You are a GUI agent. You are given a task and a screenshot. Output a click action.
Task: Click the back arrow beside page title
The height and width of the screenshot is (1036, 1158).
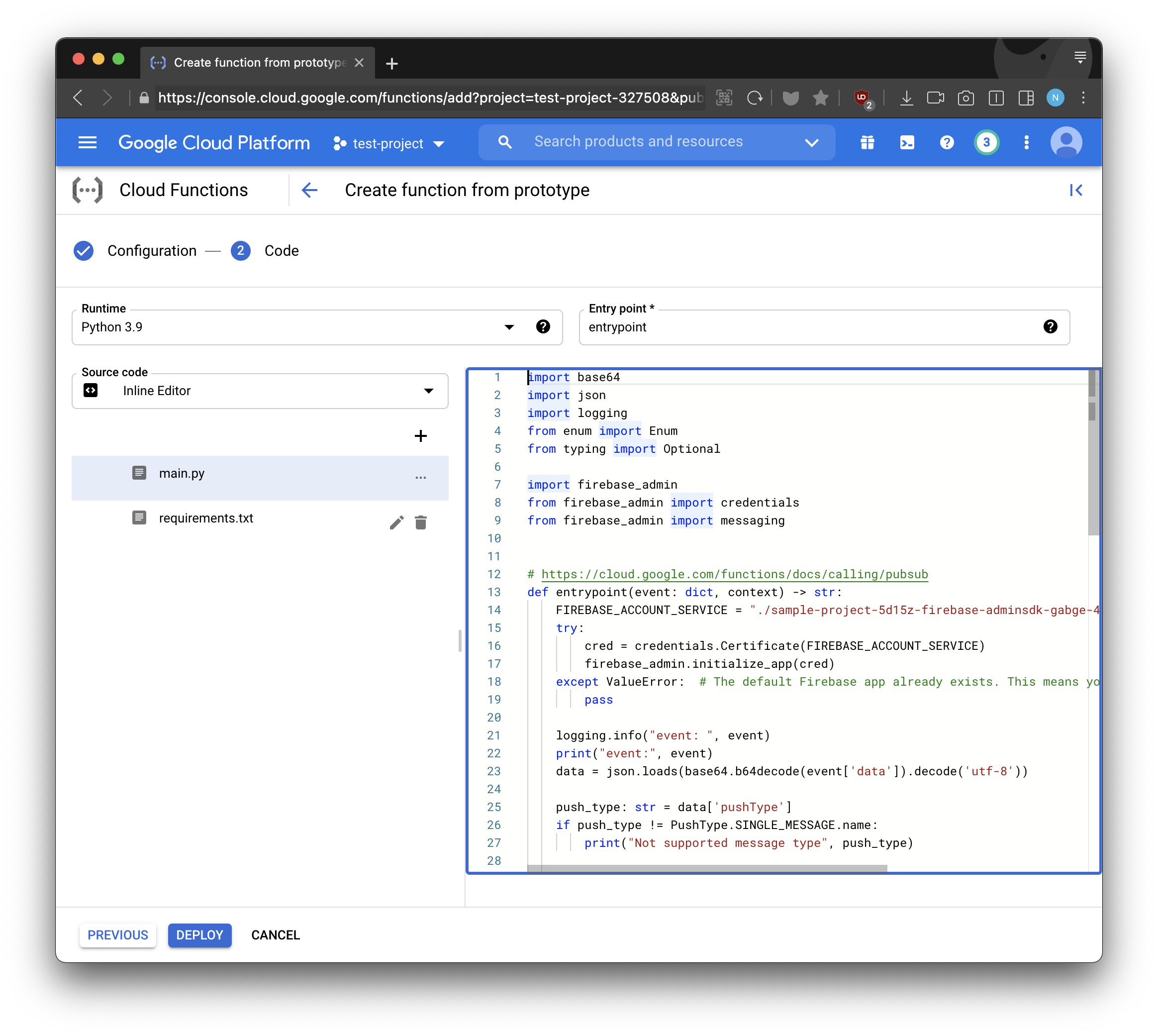click(309, 190)
